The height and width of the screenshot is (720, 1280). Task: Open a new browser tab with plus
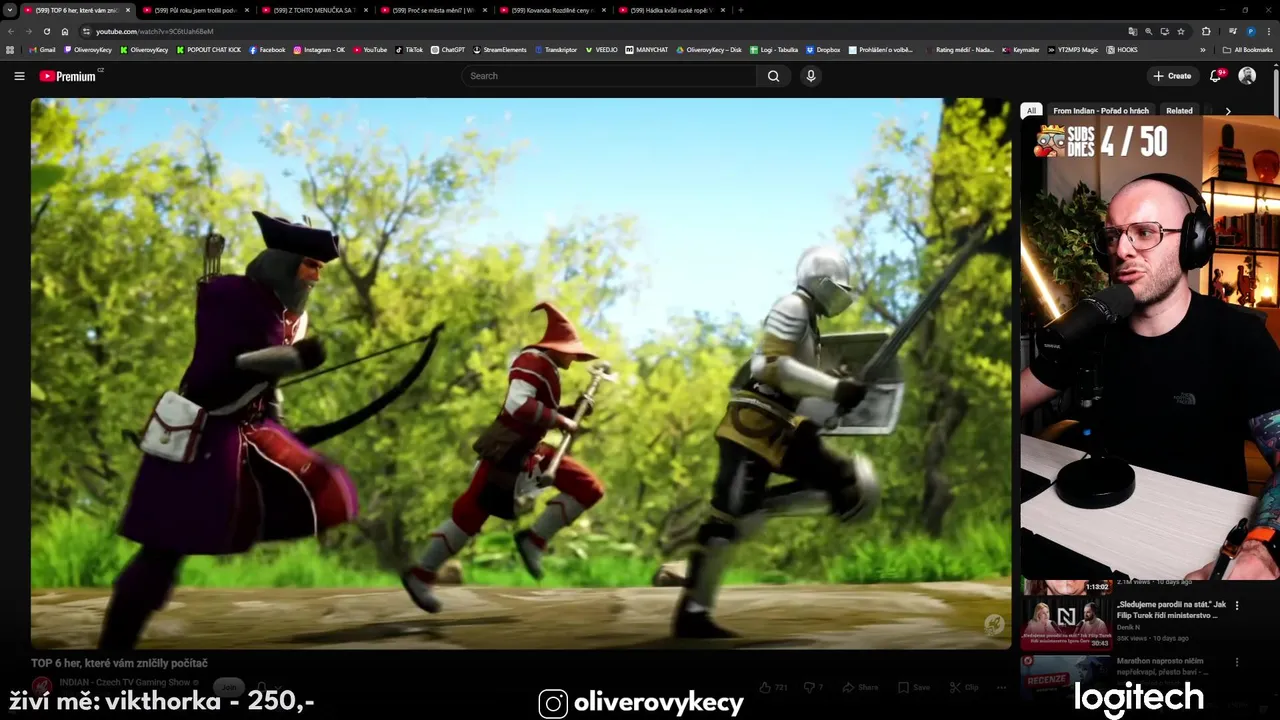(x=740, y=10)
